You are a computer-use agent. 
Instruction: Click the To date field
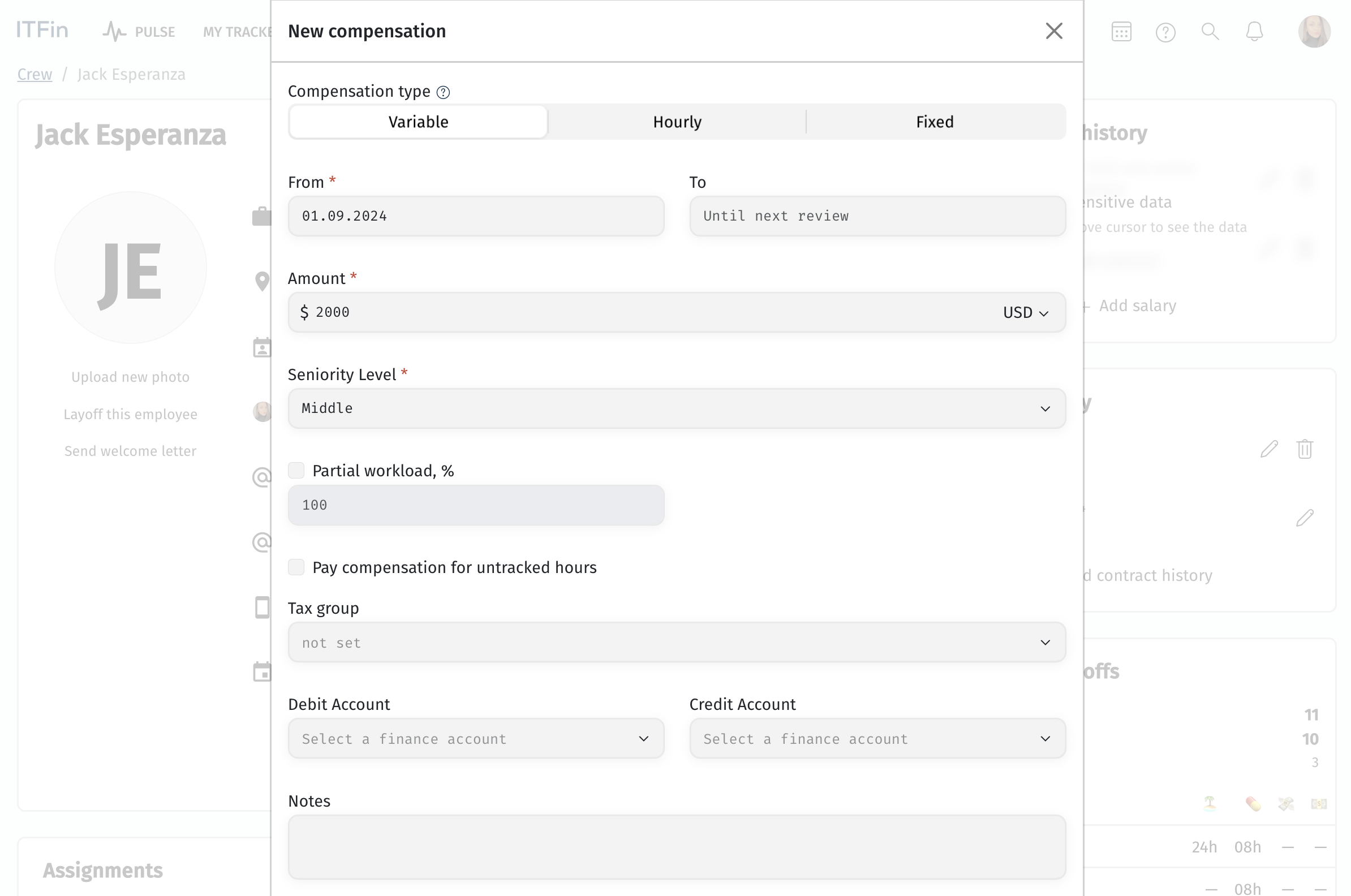click(x=877, y=216)
